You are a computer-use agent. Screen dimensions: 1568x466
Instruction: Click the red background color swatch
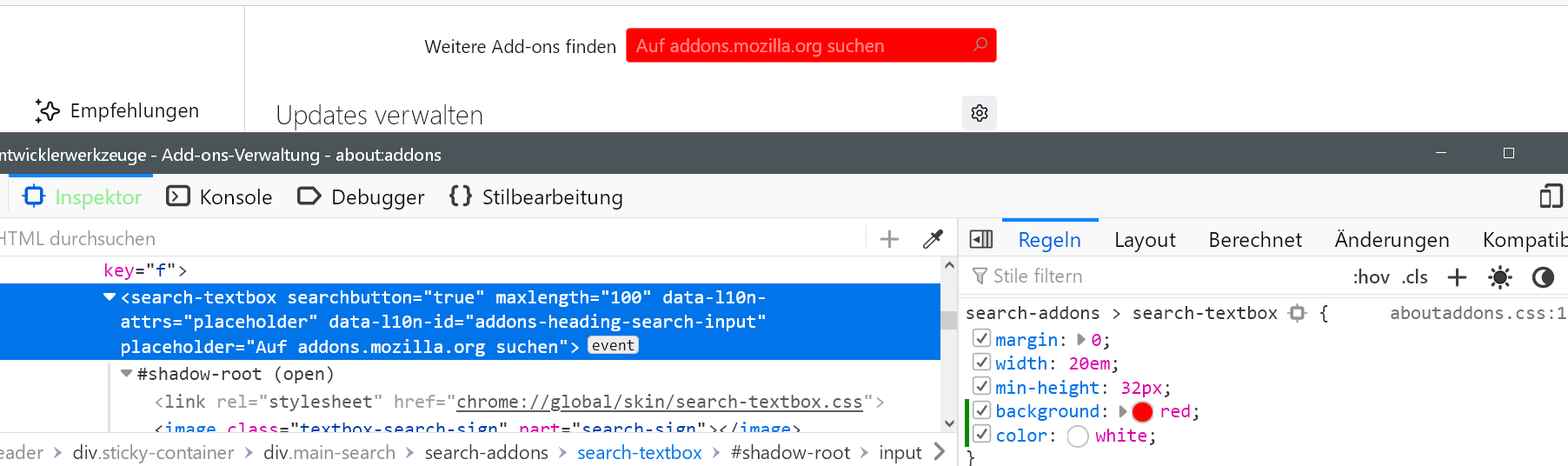pos(1142,412)
